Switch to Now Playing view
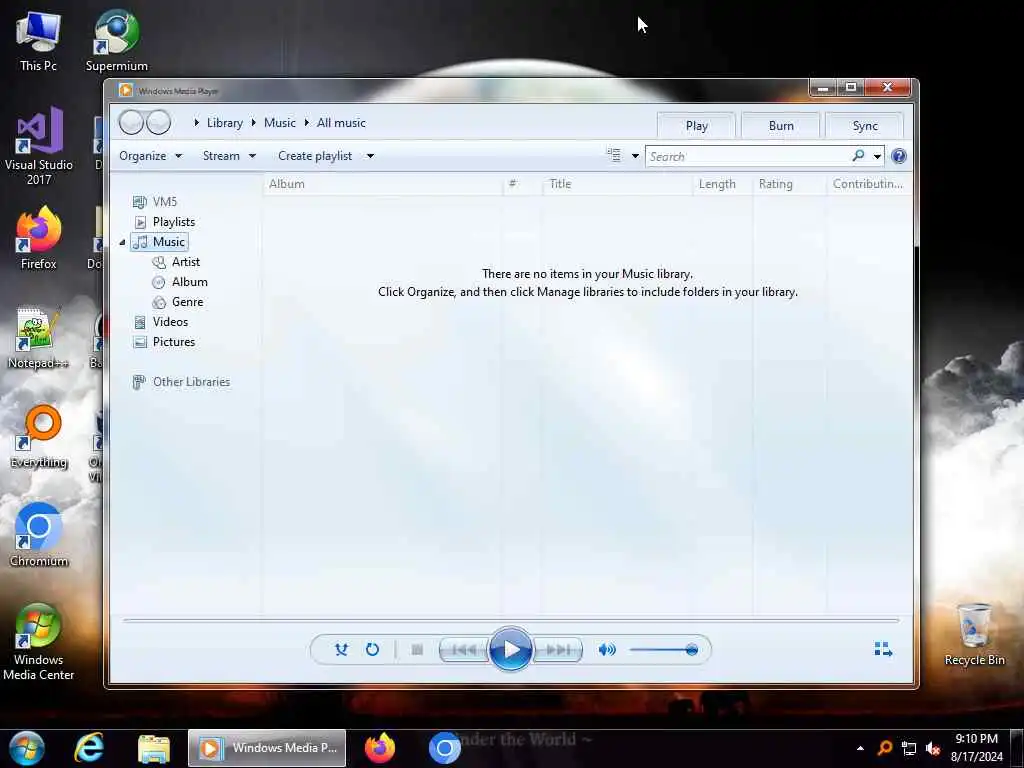 (x=883, y=648)
